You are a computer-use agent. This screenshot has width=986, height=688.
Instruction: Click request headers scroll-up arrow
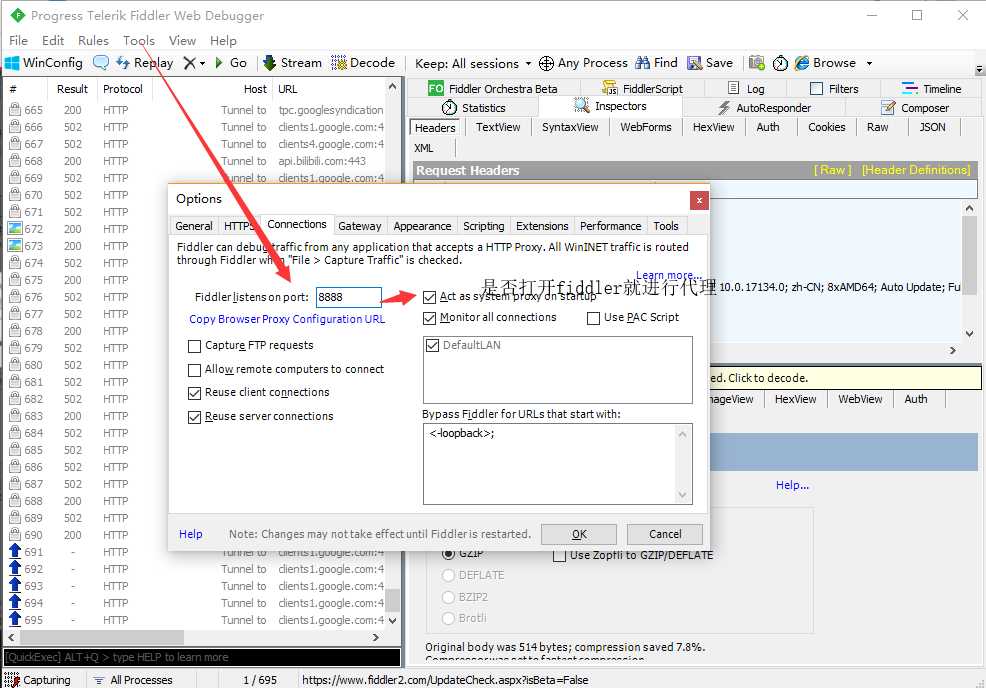pyautogui.click(x=969, y=208)
